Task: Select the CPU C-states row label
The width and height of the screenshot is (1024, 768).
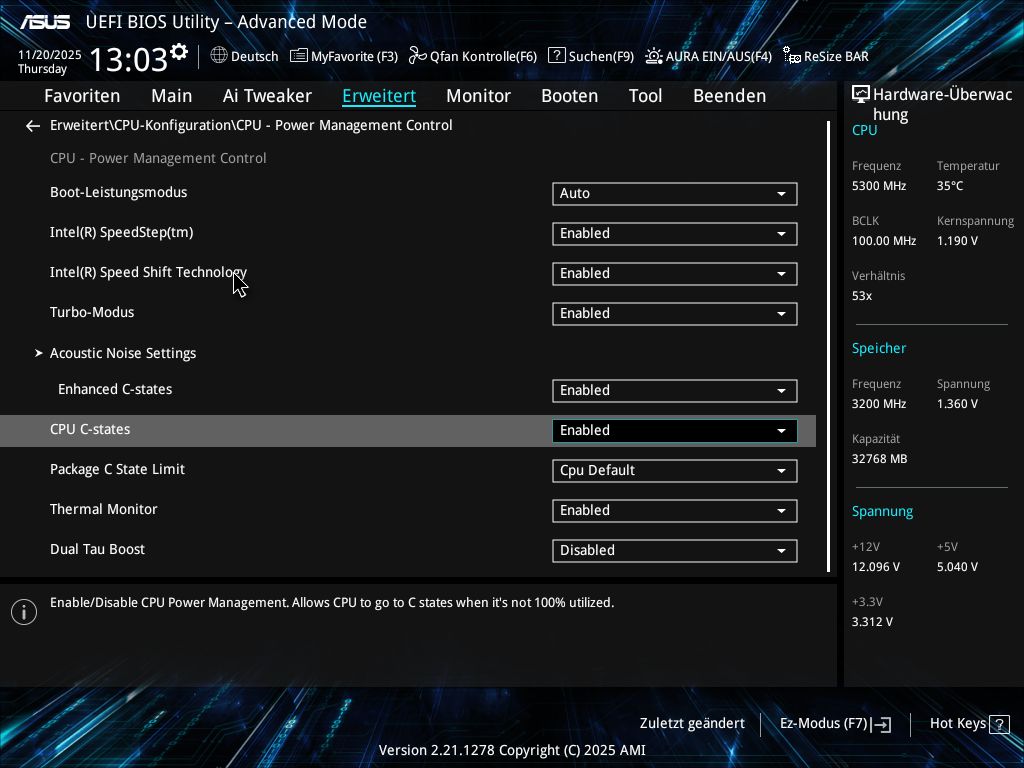Action: (x=90, y=430)
